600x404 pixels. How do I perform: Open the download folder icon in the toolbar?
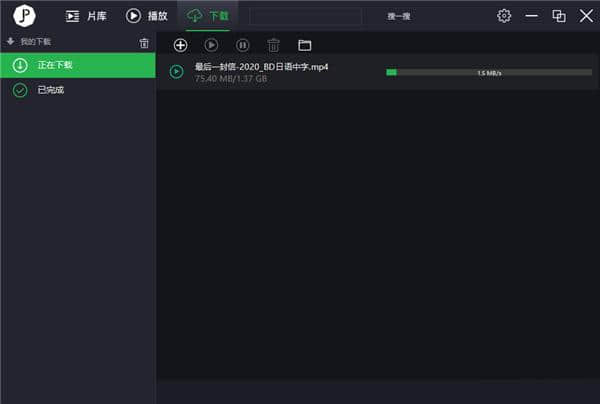[x=305, y=45]
